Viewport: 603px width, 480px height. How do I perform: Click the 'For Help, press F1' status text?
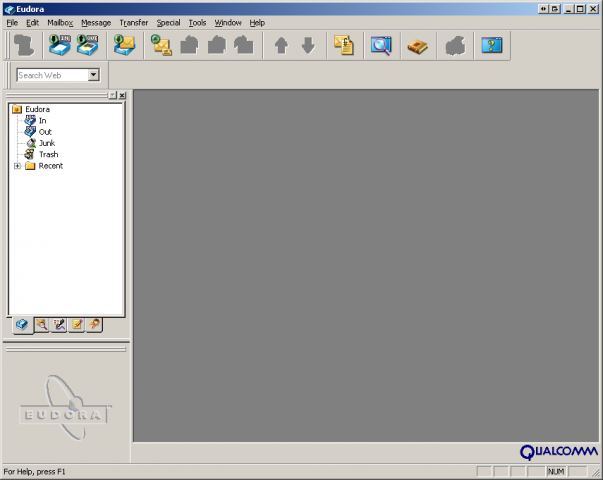click(35, 472)
